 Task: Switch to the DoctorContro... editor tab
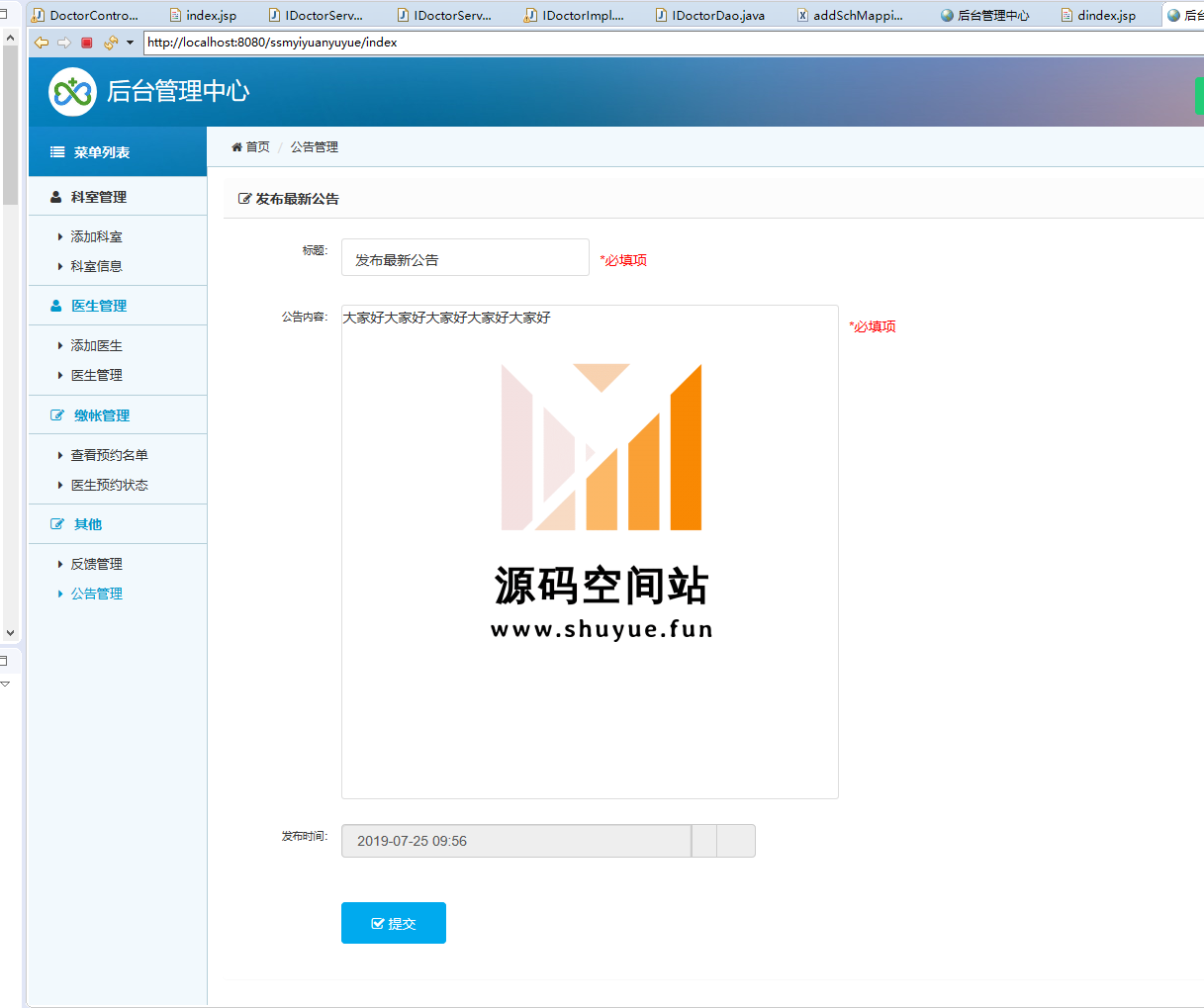coord(85,15)
